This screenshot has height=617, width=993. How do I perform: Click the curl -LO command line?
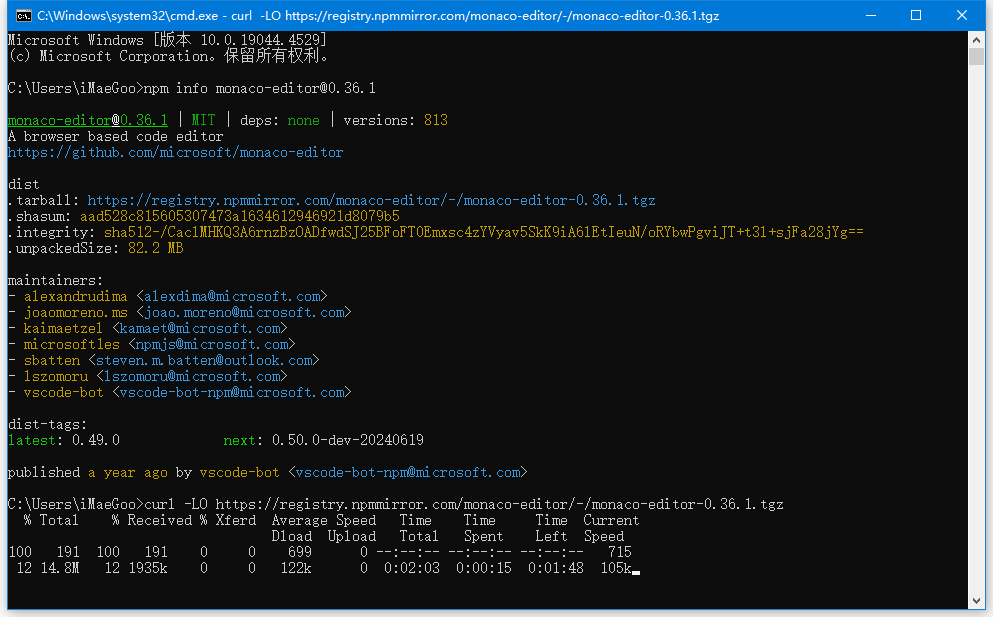464,504
